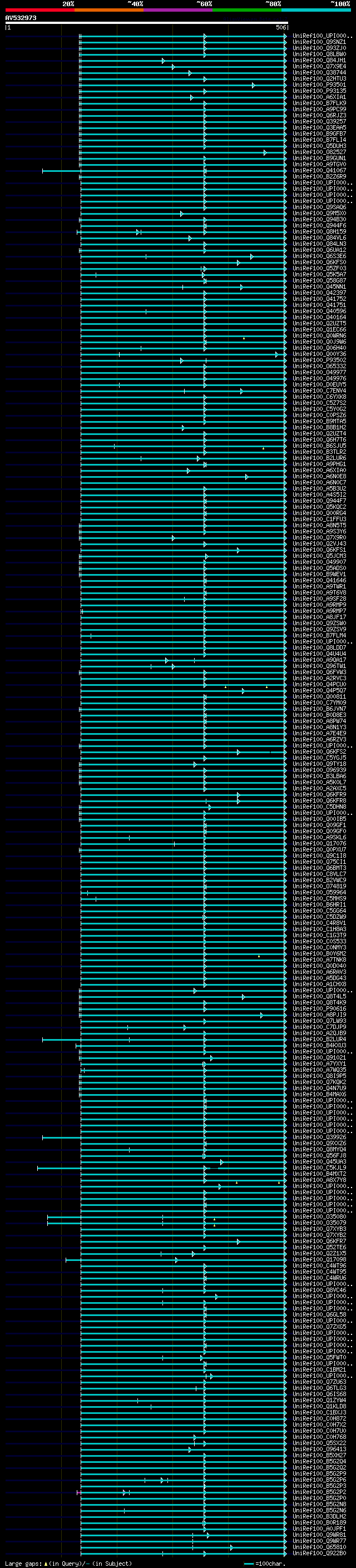The image size is (356, 1568).
Task: Open hit UniRef100_Q06H40
Action: click(x=319, y=348)
